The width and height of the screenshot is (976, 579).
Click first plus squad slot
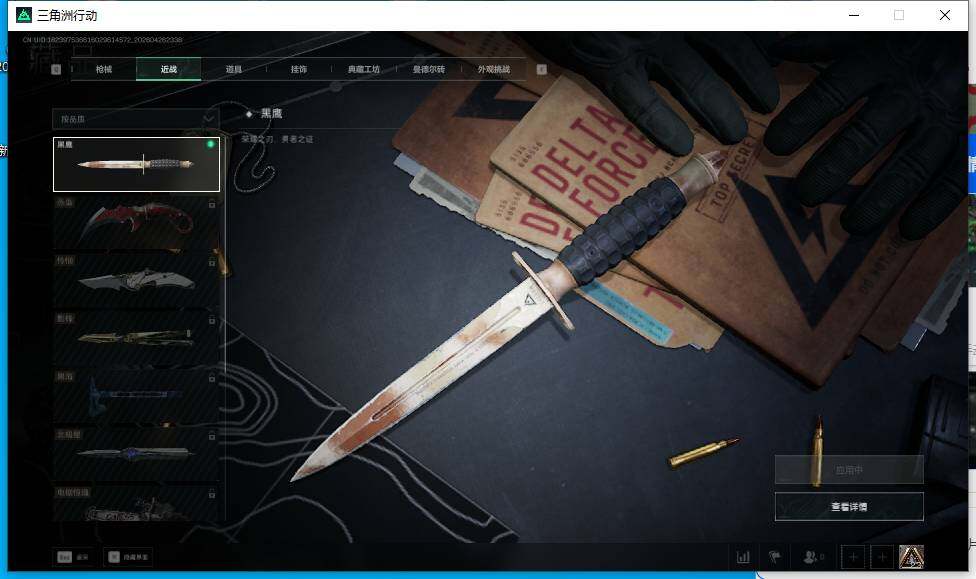(x=853, y=557)
